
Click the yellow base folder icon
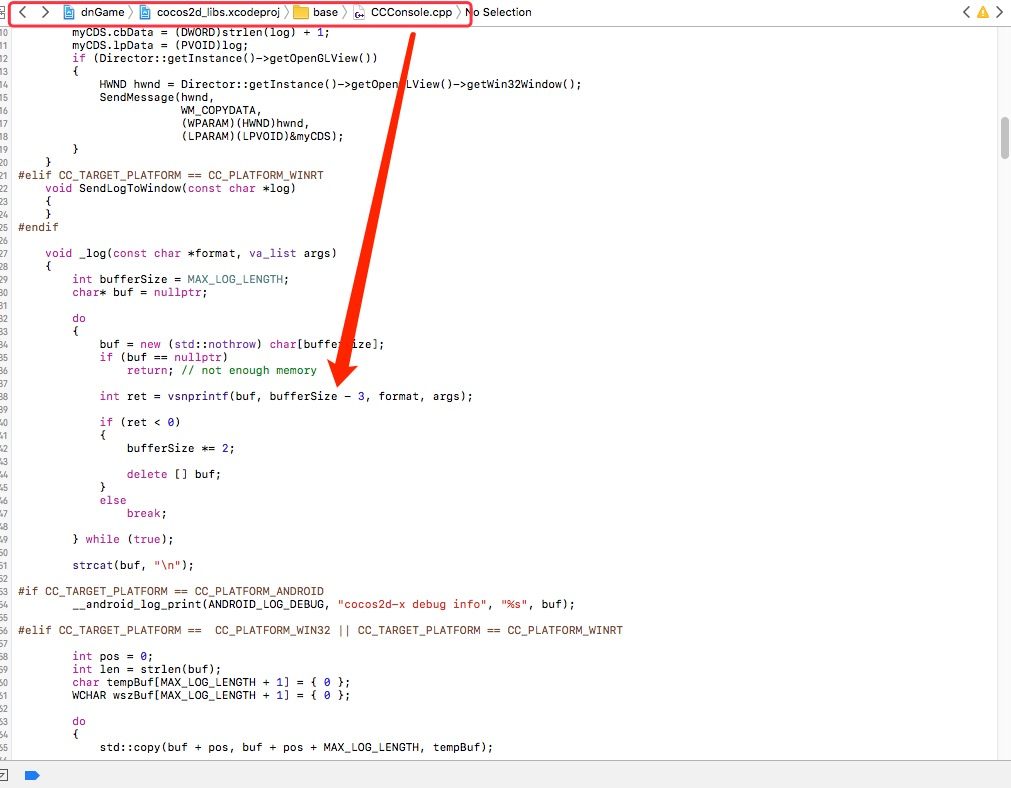pyautogui.click(x=300, y=12)
